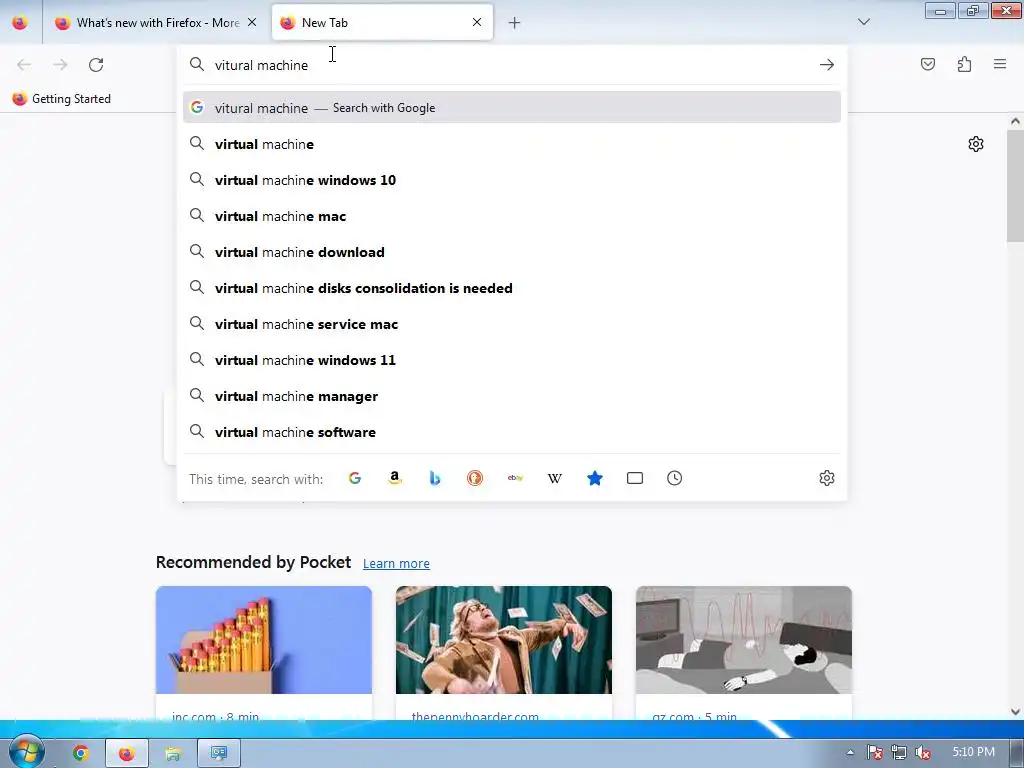Pick 'virtual machine disks consolidation is needed'
Image resolution: width=1024 pixels, height=768 pixels.
pyautogui.click(x=512, y=288)
